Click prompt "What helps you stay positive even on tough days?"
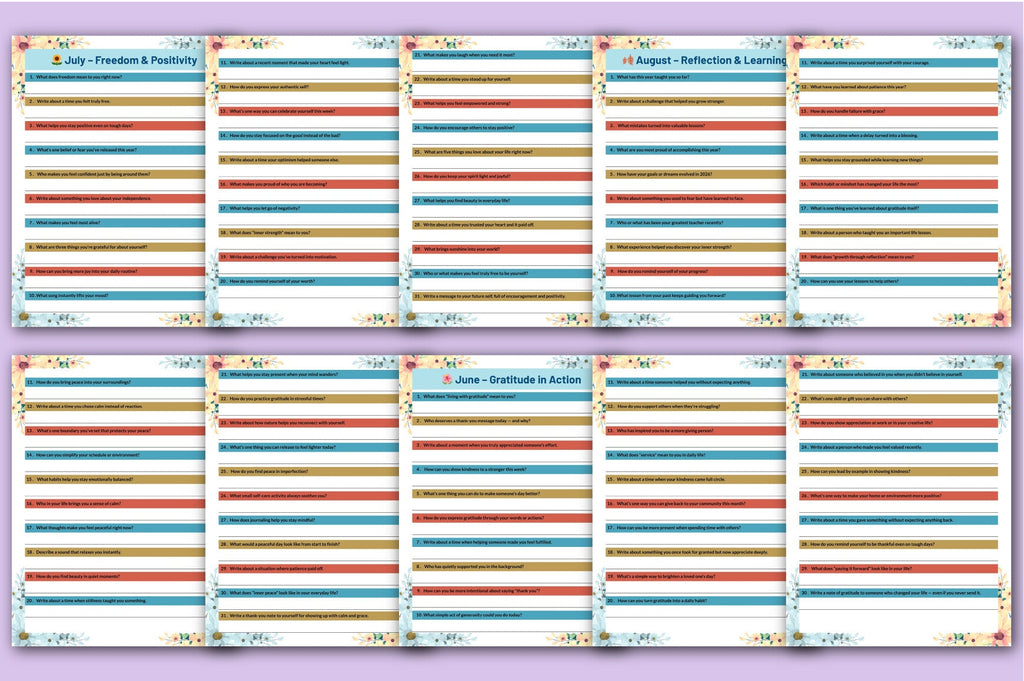The image size is (1024, 681). pyautogui.click(x=115, y=125)
